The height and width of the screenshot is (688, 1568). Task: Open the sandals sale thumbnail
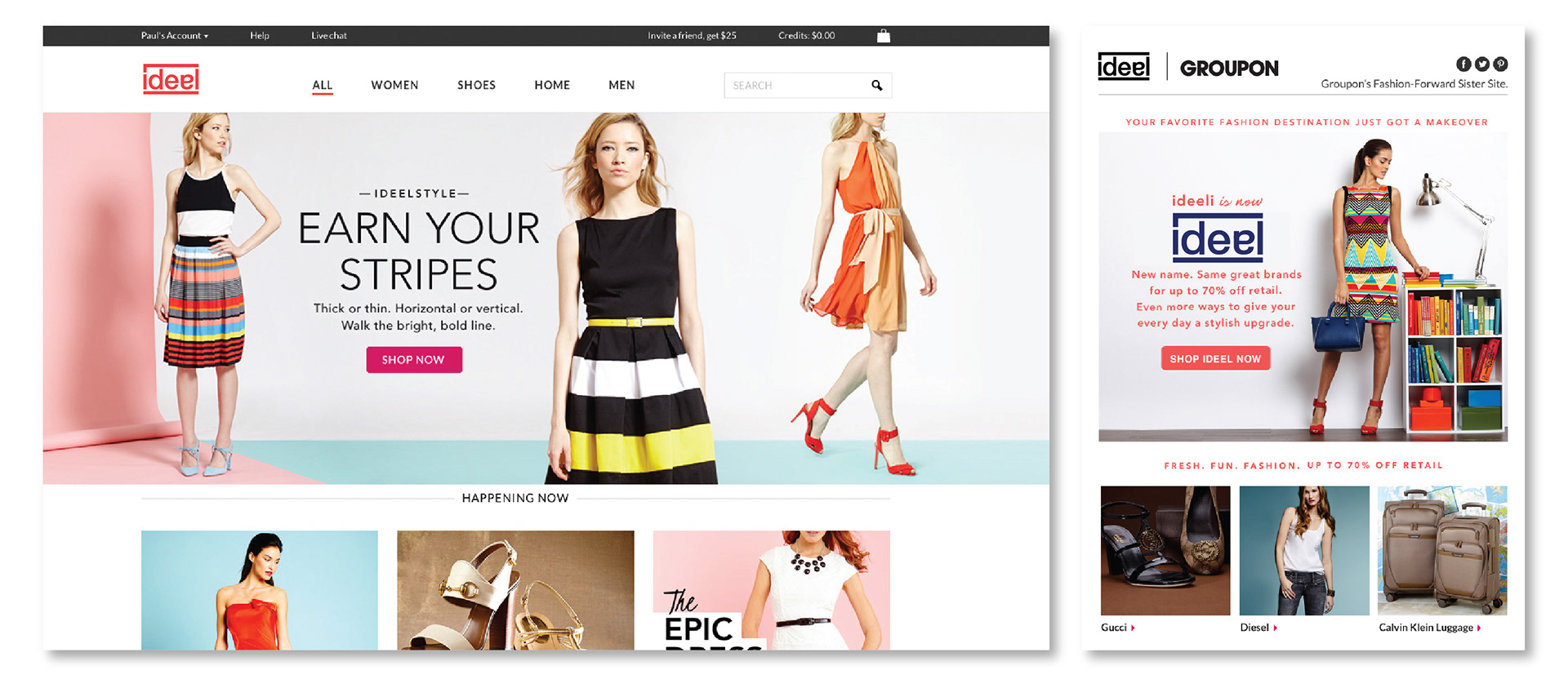(x=515, y=590)
